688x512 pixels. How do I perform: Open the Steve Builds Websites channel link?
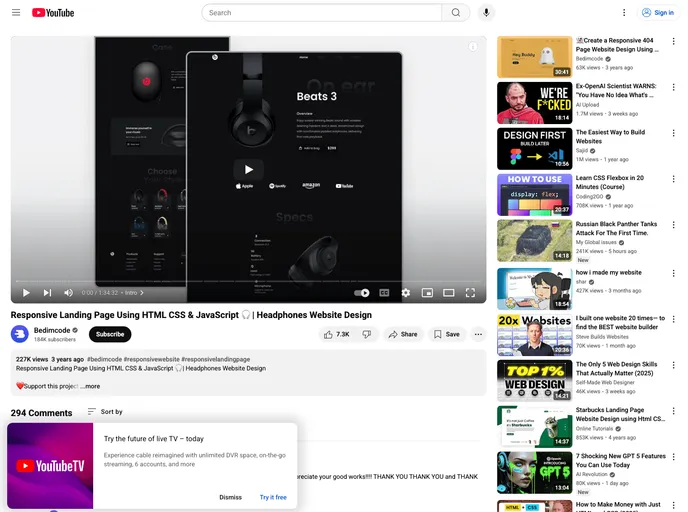pyautogui.click(x=602, y=337)
